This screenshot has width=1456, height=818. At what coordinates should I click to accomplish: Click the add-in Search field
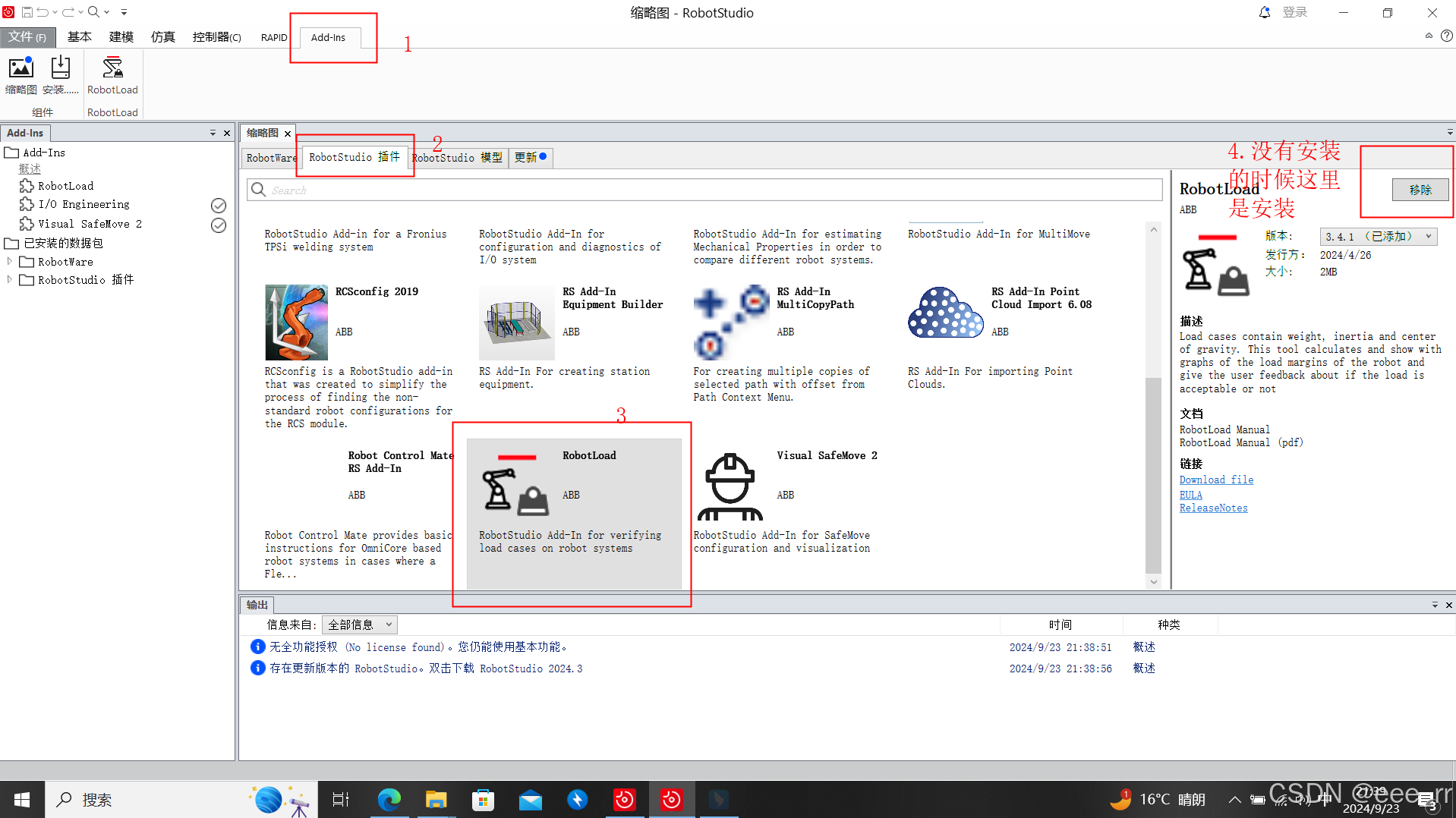[x=704, y=190]
